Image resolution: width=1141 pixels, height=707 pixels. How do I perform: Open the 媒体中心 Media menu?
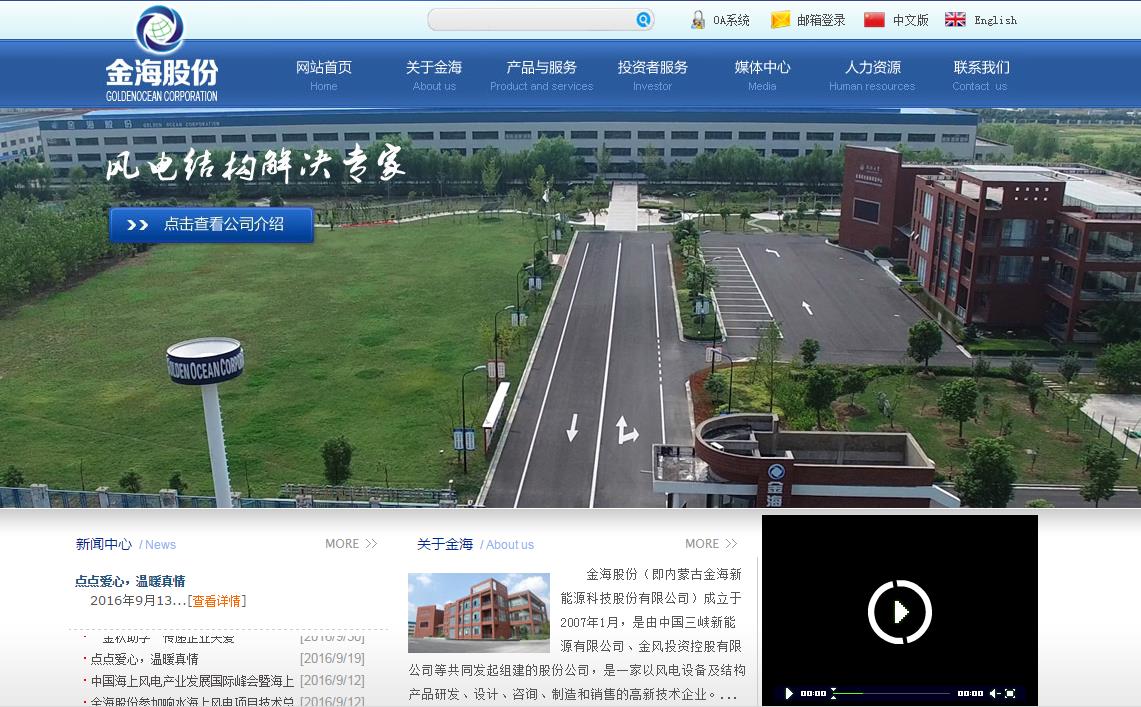click(x=762, y=75)
